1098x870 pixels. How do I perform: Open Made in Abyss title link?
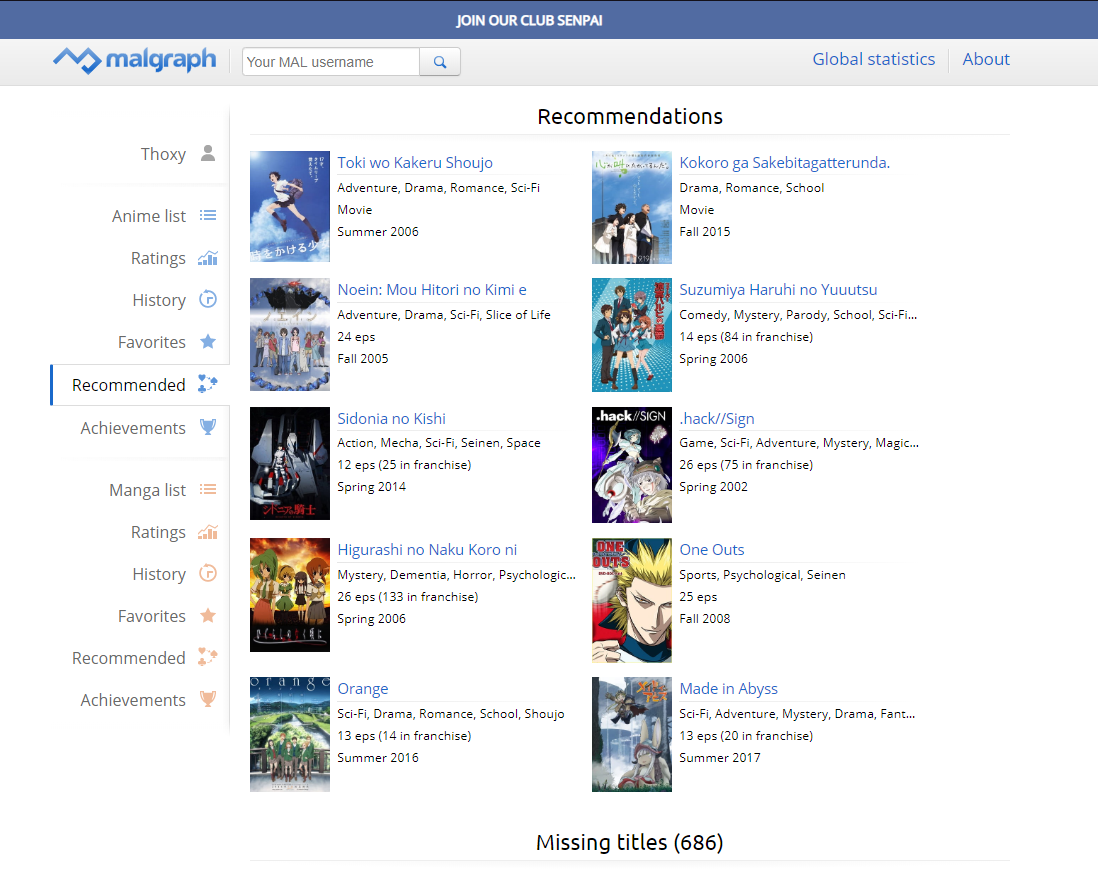[728, 689]
